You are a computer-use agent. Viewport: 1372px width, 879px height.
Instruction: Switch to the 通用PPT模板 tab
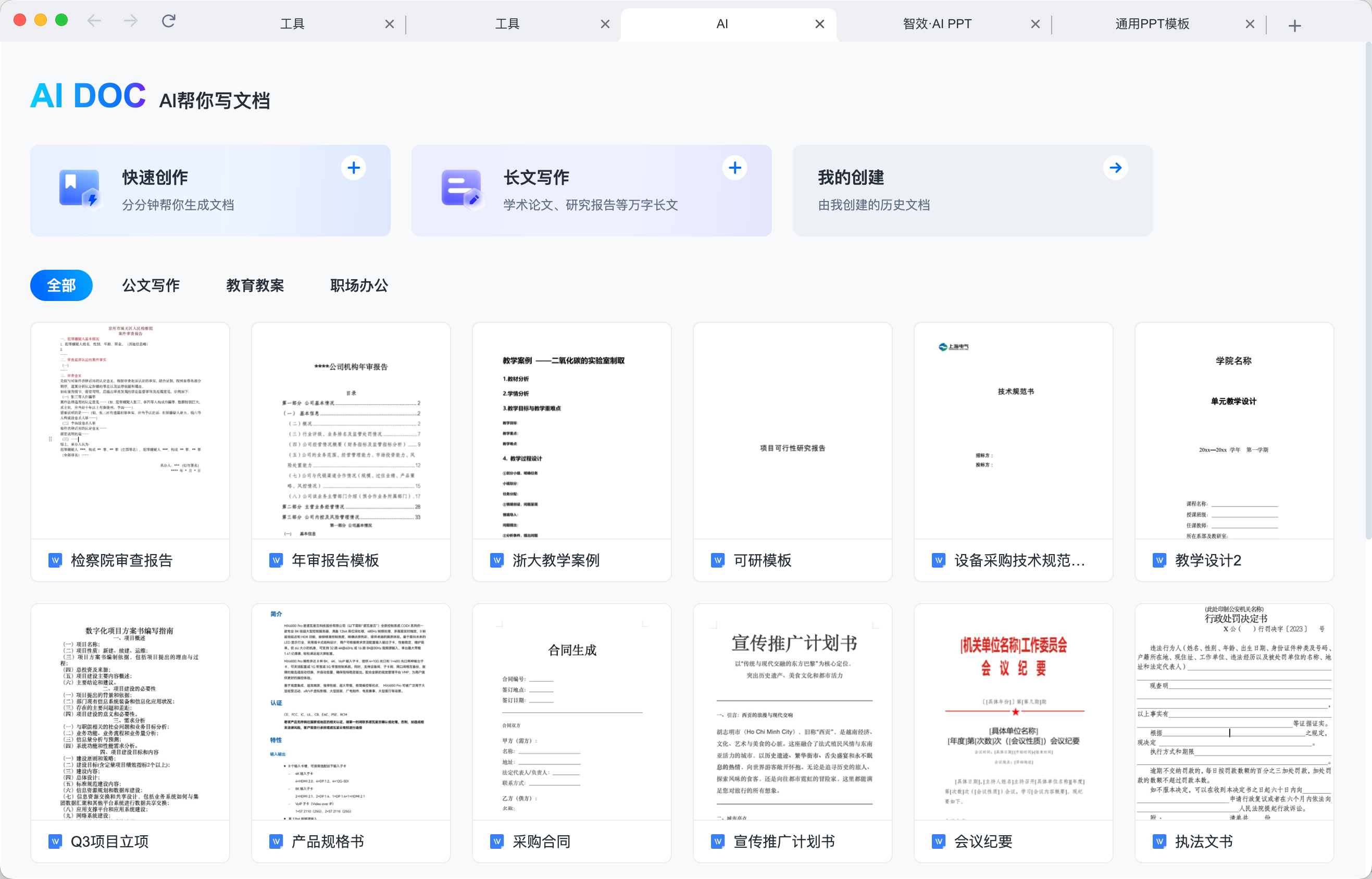pos(1152,24)
